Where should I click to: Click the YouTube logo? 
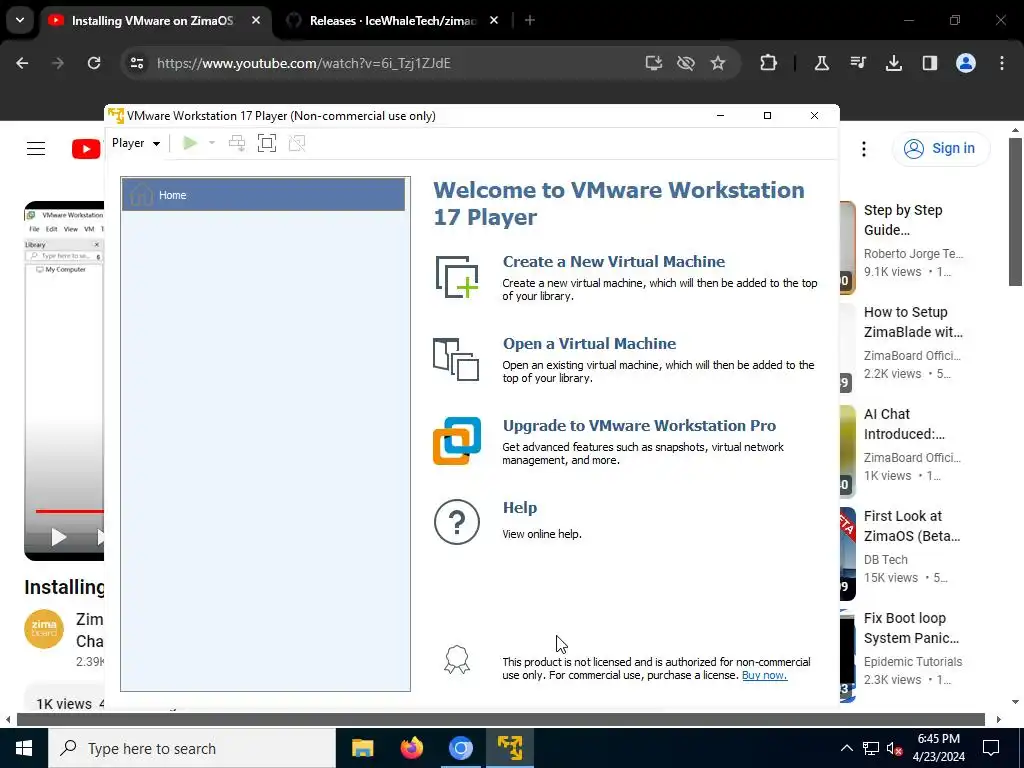[x=86, y=149]
